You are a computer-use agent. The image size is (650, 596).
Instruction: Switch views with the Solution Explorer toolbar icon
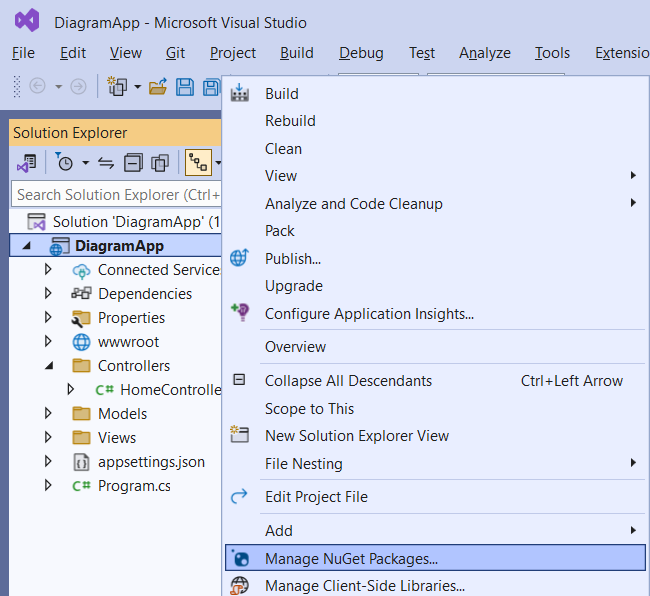[27, 162]
